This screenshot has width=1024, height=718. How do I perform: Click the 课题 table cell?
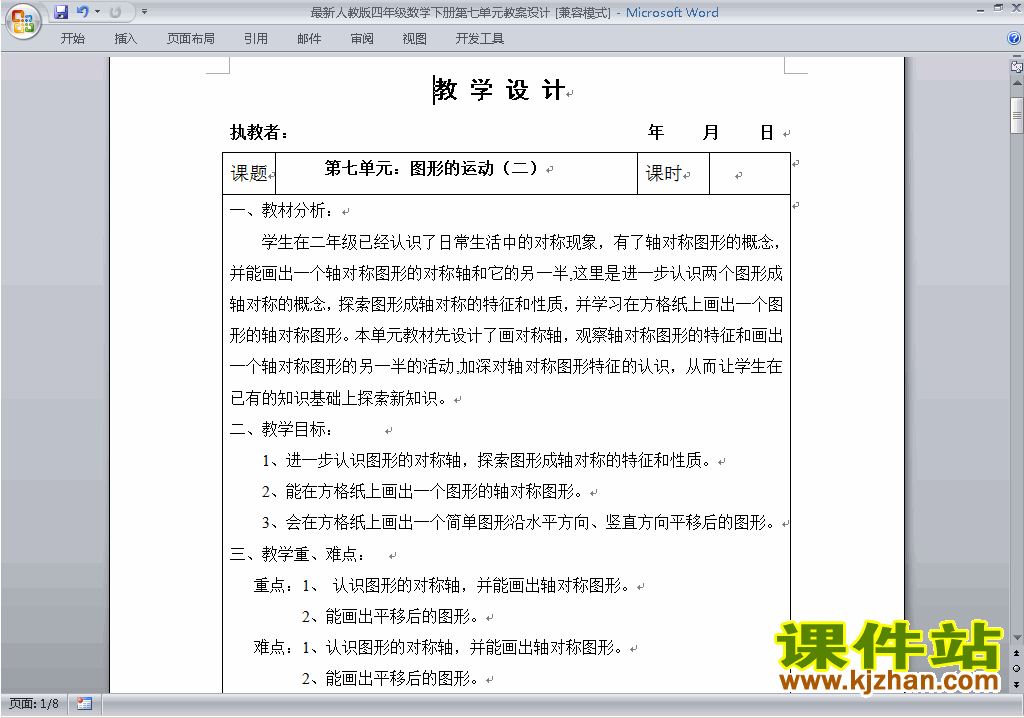[x=249, y=174]
